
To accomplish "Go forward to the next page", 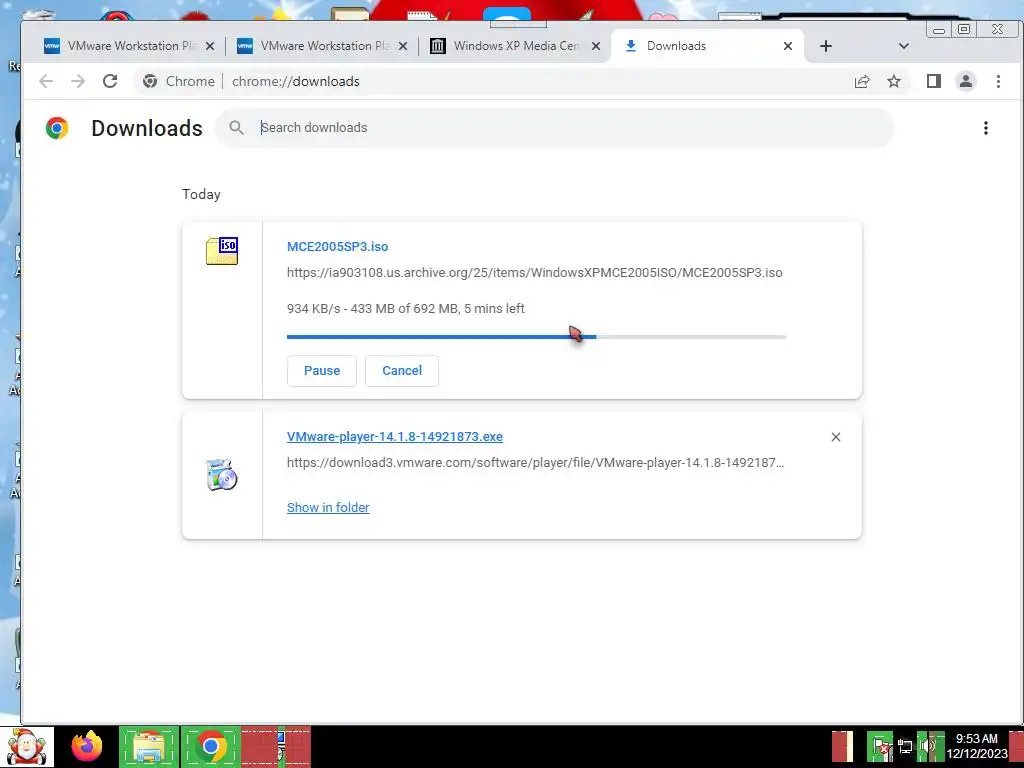I will click(x=78, y=81).
